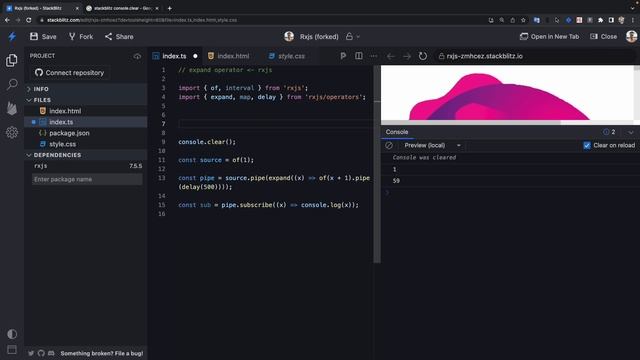This screenshot has height=360, width=640.
Task: Click the Save button
Action: pyautogui.click(x=43, y=37)
